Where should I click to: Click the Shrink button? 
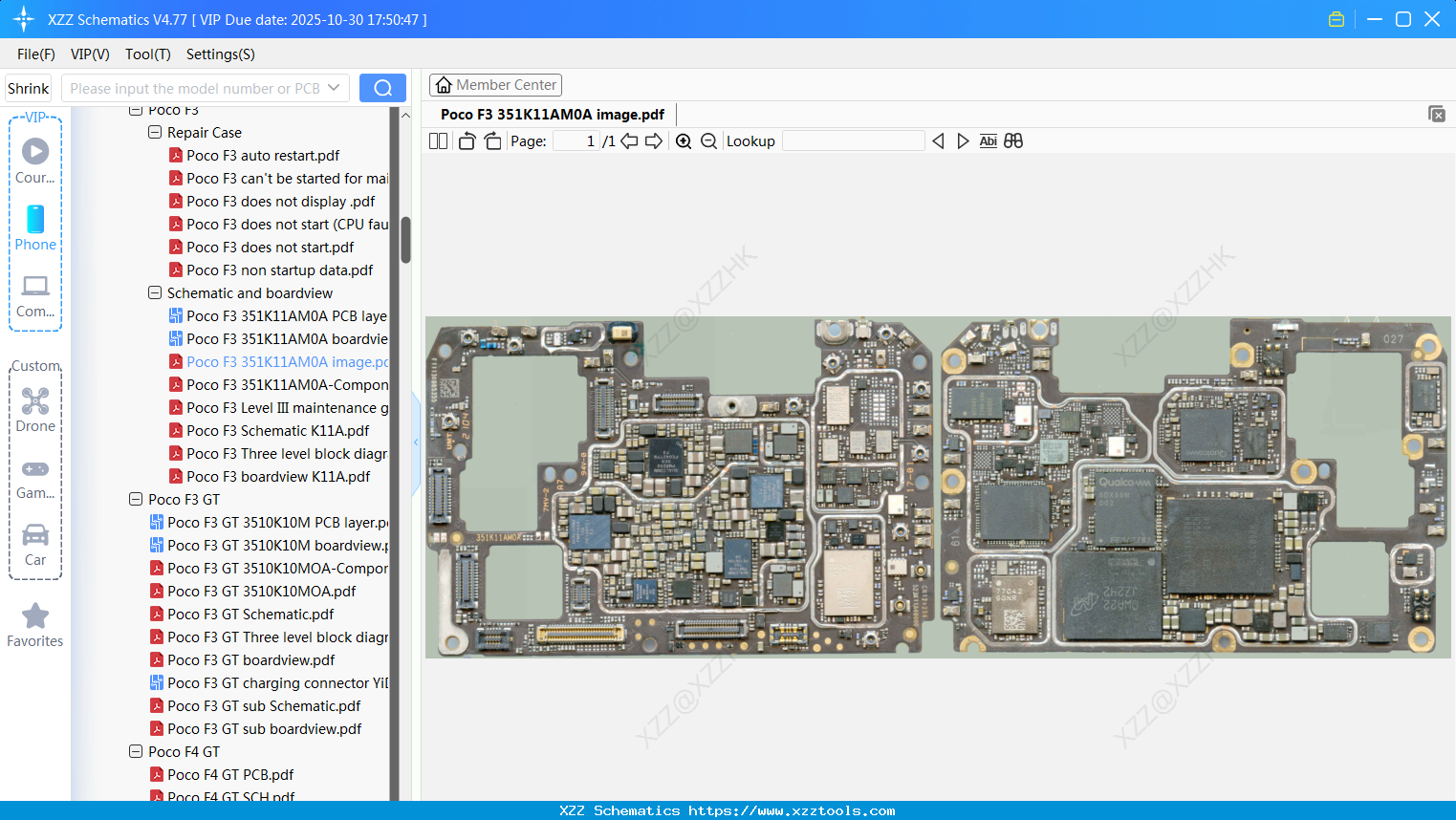coord(28,87)
